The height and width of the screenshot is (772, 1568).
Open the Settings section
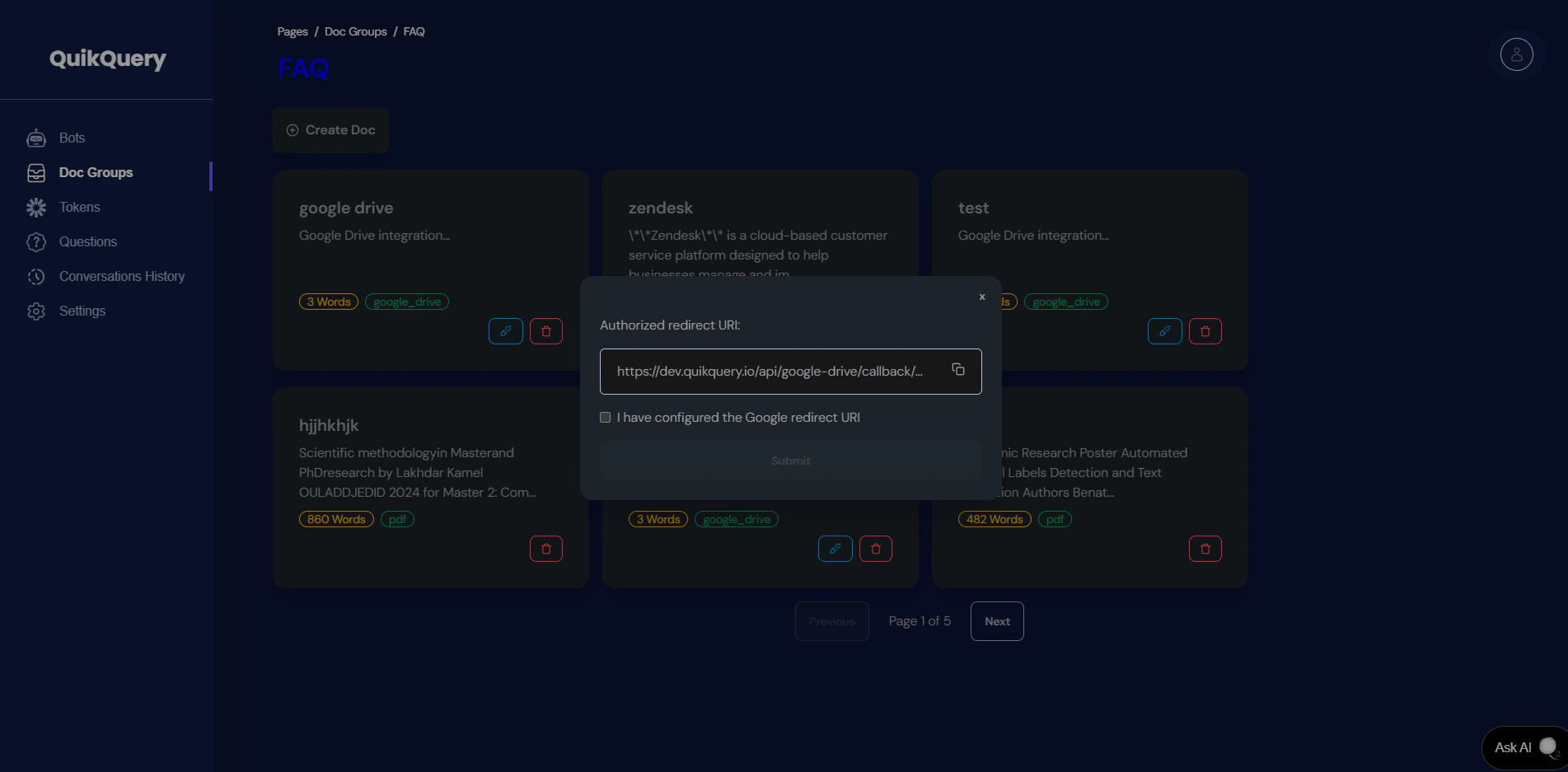click(x=82, y=311)
